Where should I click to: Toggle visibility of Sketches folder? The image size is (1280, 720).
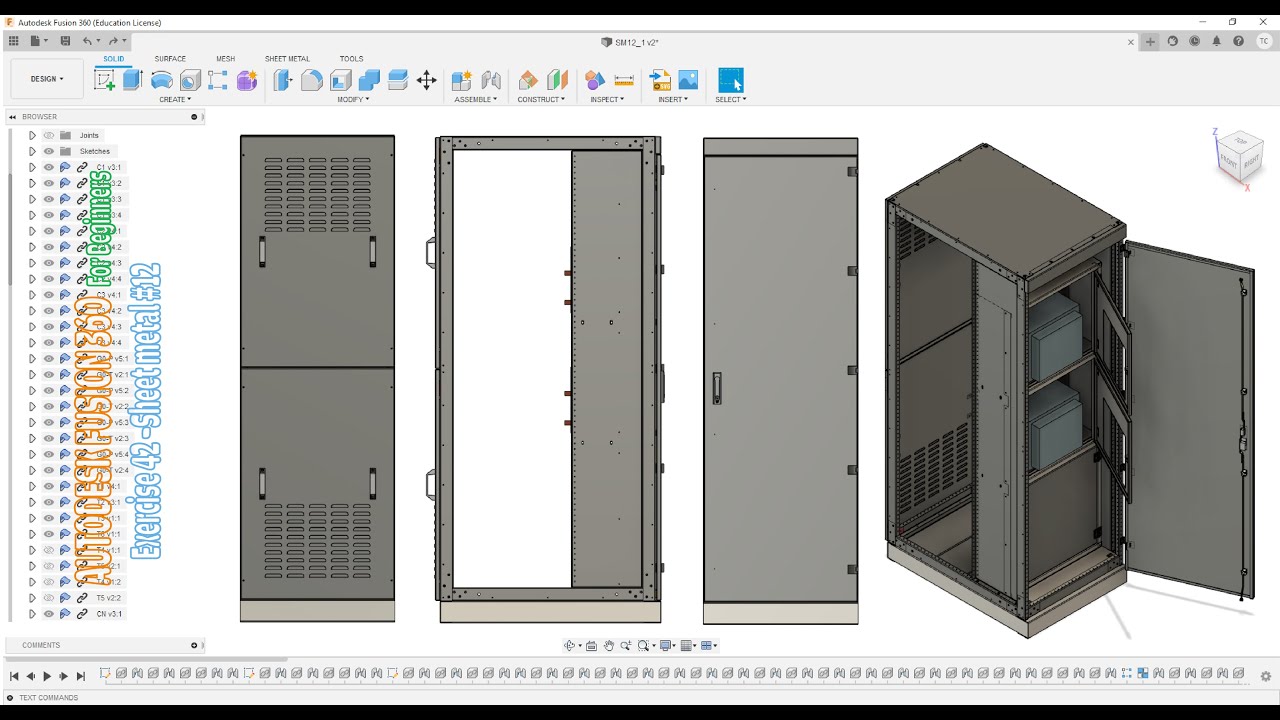click(48, 151)
